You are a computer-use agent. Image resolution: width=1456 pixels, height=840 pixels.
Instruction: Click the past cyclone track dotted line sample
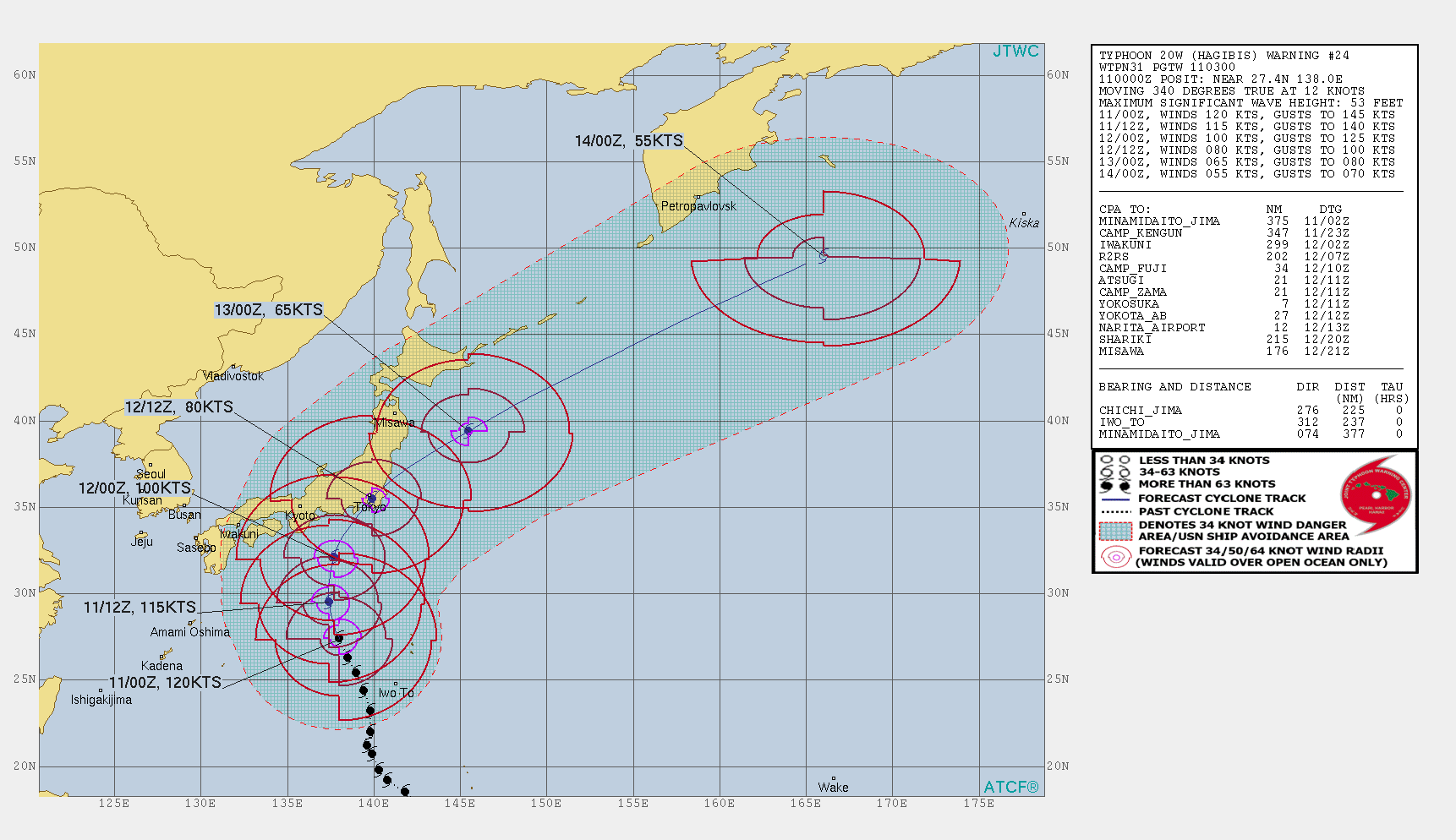pos(1115,511)
